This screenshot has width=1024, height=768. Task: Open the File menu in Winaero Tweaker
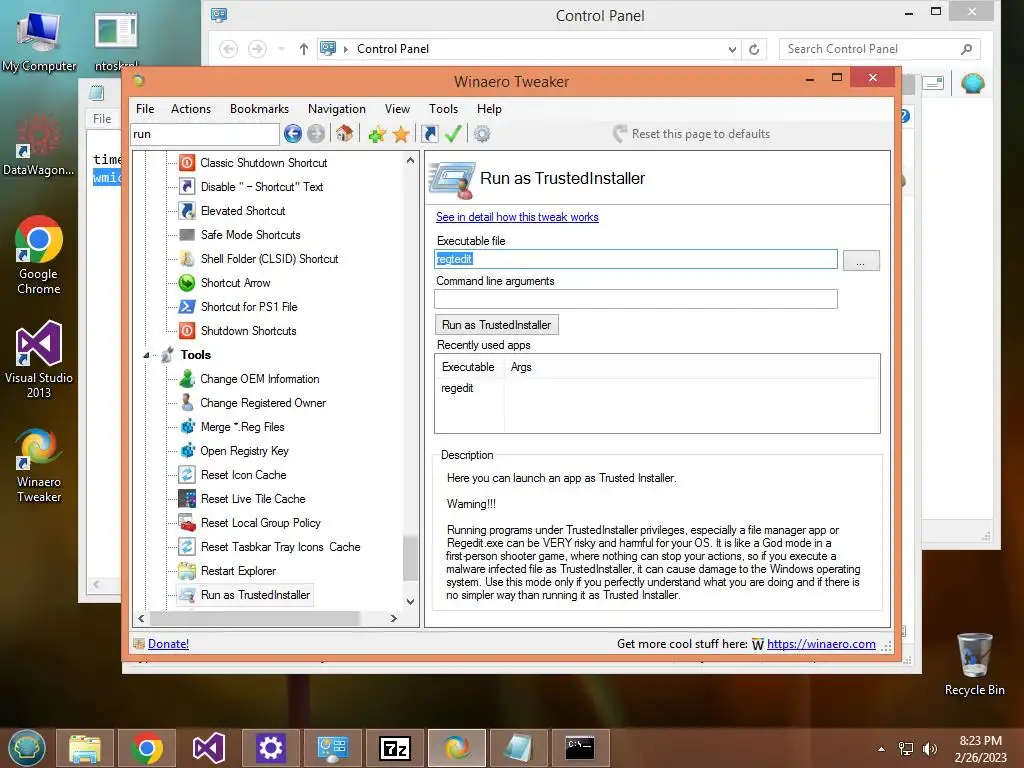point(145,109)
